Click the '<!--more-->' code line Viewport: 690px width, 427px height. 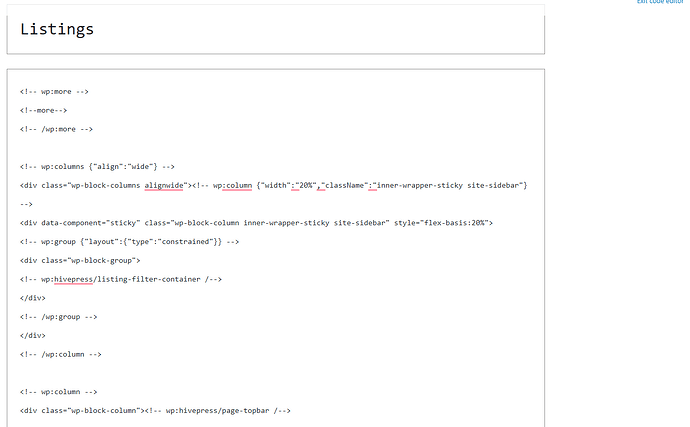(44, 110)
